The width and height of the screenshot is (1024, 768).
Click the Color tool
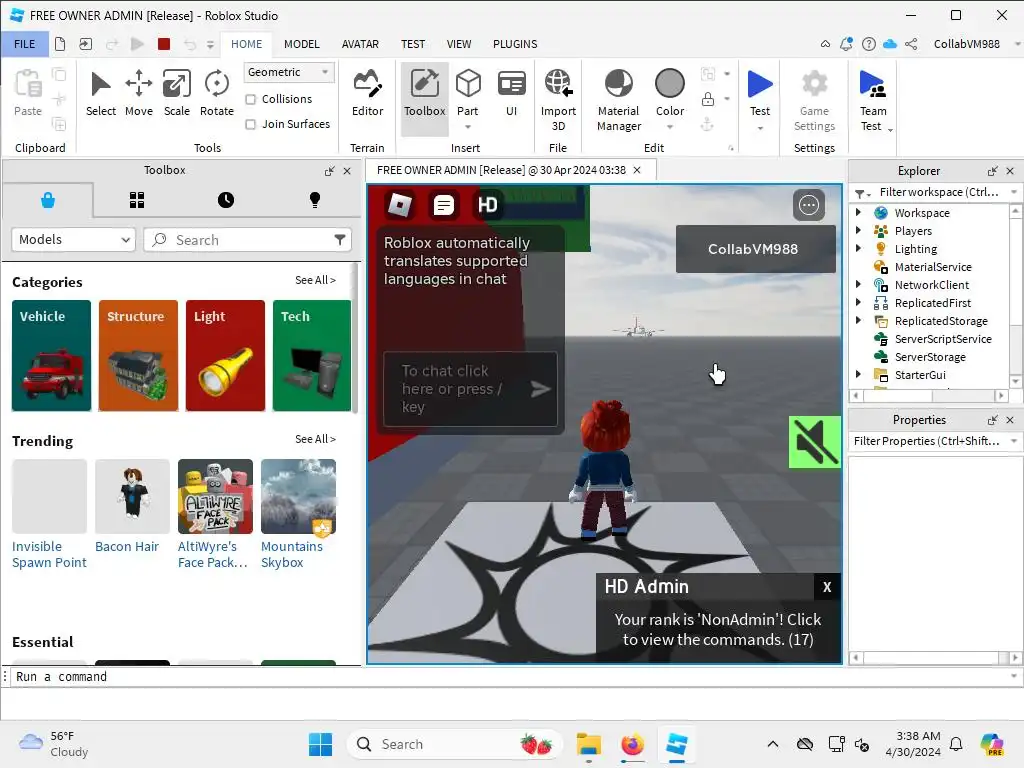[x=670, y=95]
